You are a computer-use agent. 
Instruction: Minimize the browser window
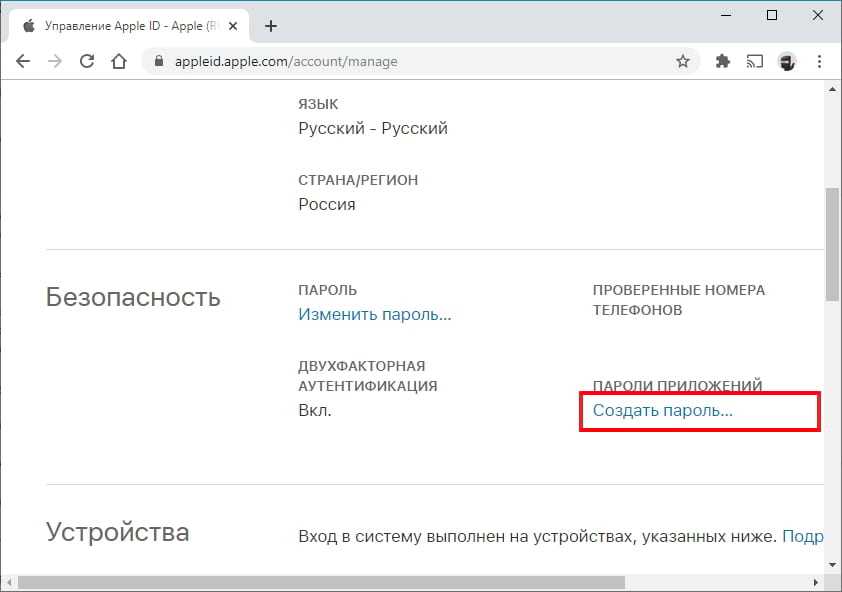[727, 15]
